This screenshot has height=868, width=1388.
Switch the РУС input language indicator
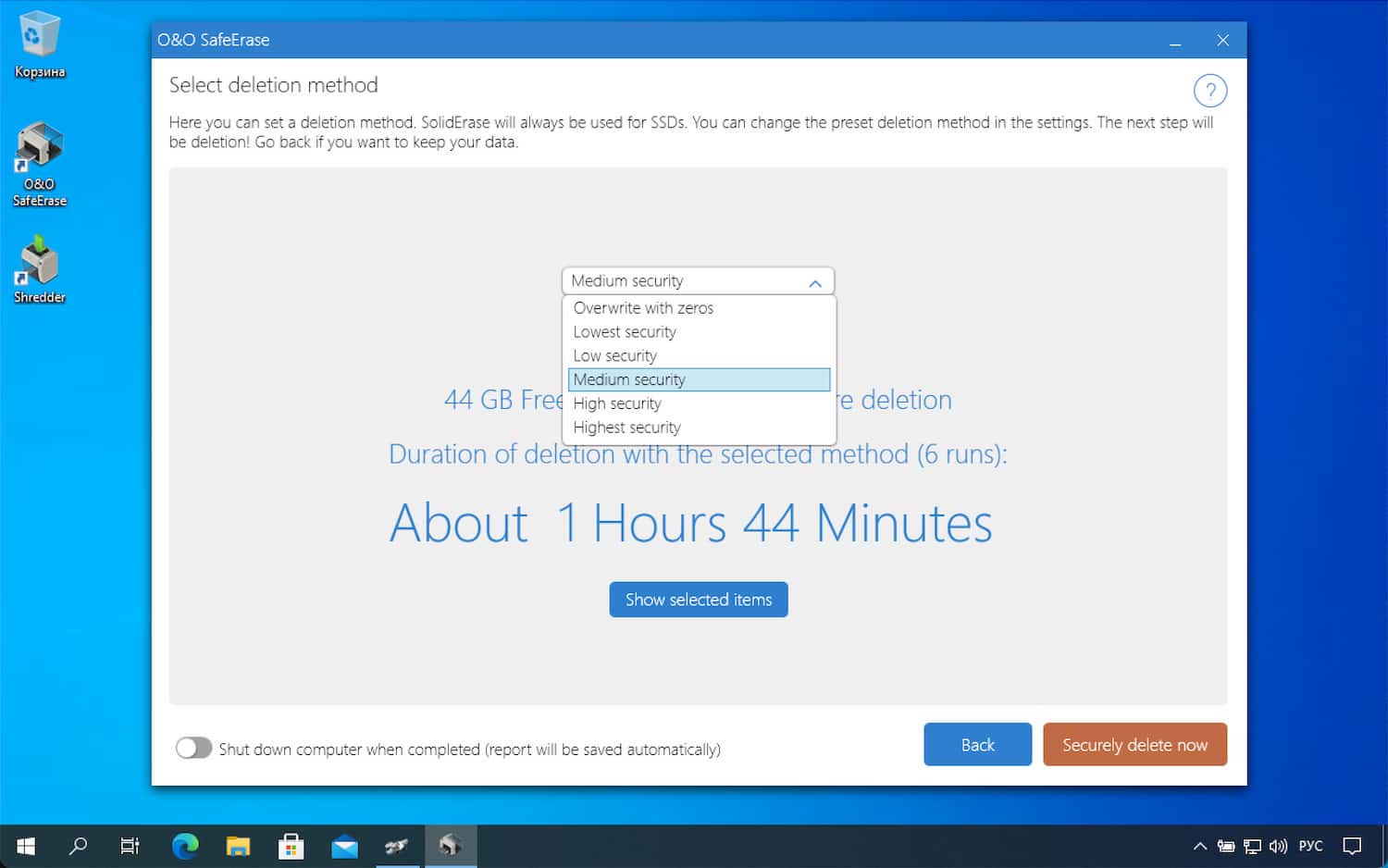tap(1311, 846)
